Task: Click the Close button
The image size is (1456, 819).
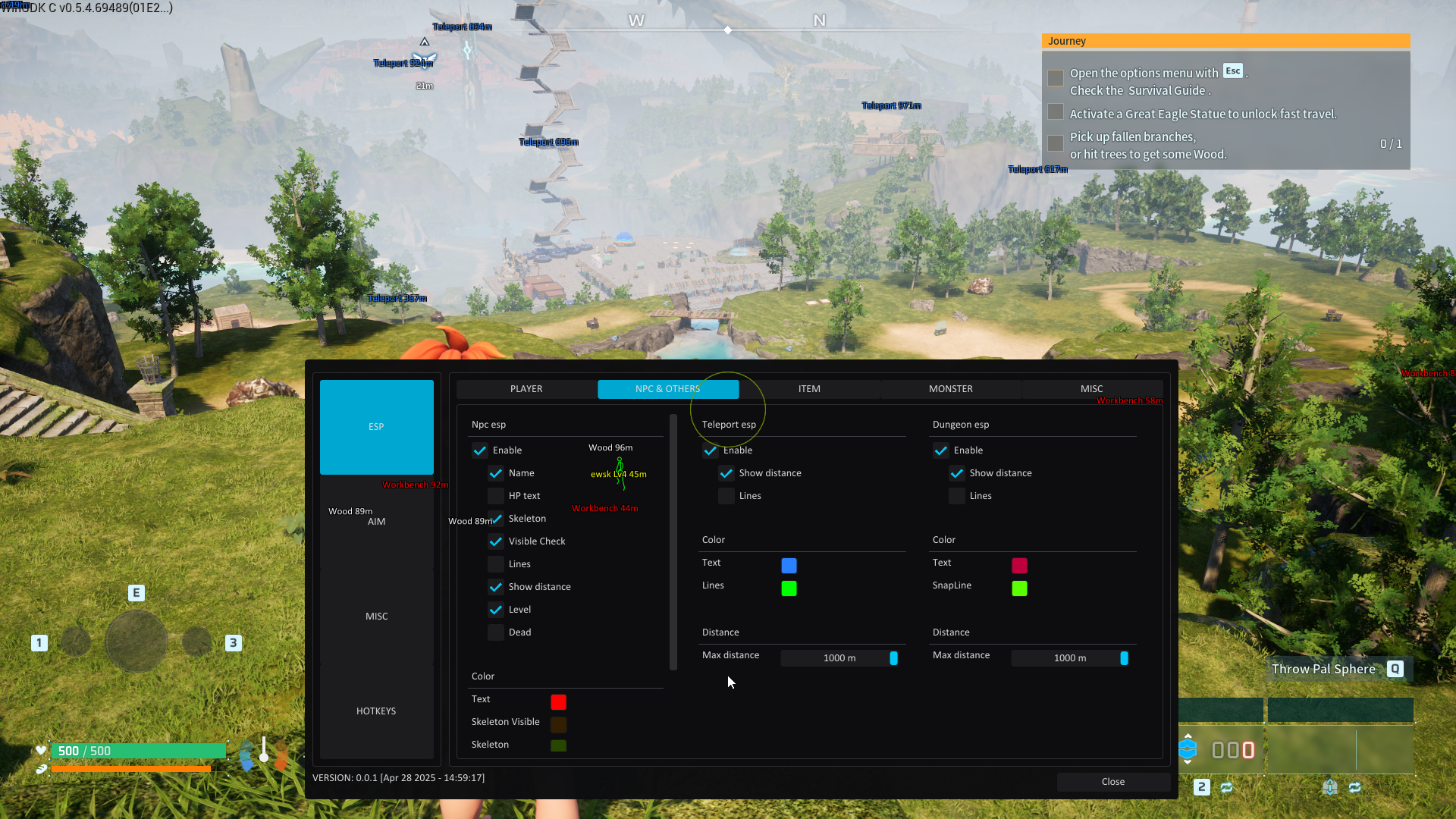Action: tap(1113, 782)
